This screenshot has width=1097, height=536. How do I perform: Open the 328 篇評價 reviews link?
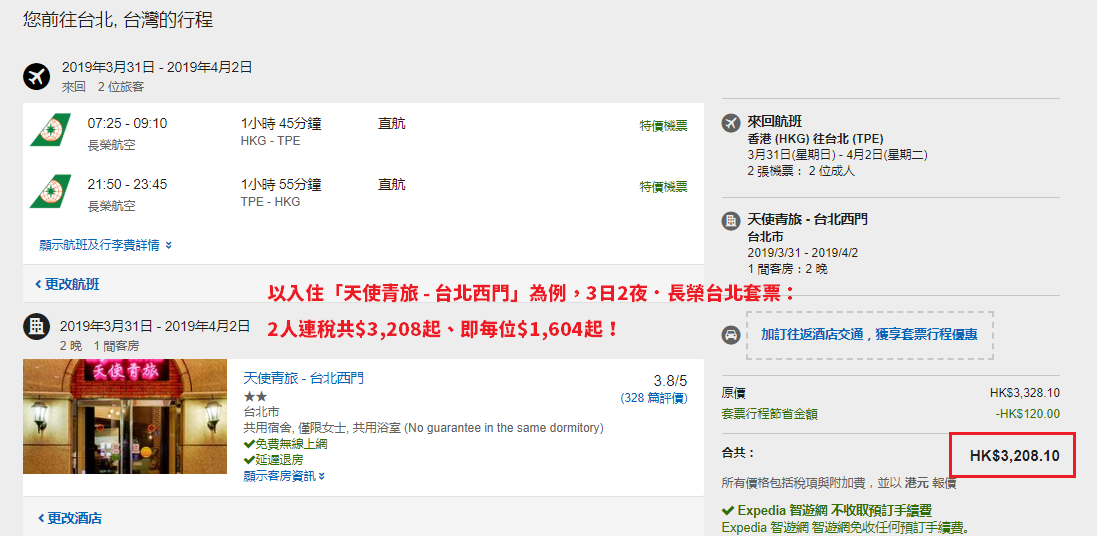(x=653, y=397)
